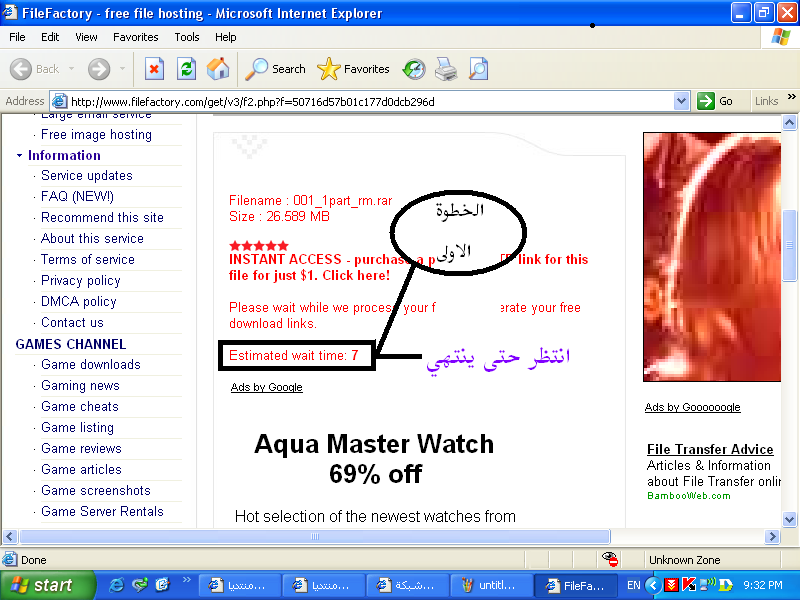This screenshot has height=600, width=800.
Task: Click vertical scrollbar down arrow
Action: [789, 519]
